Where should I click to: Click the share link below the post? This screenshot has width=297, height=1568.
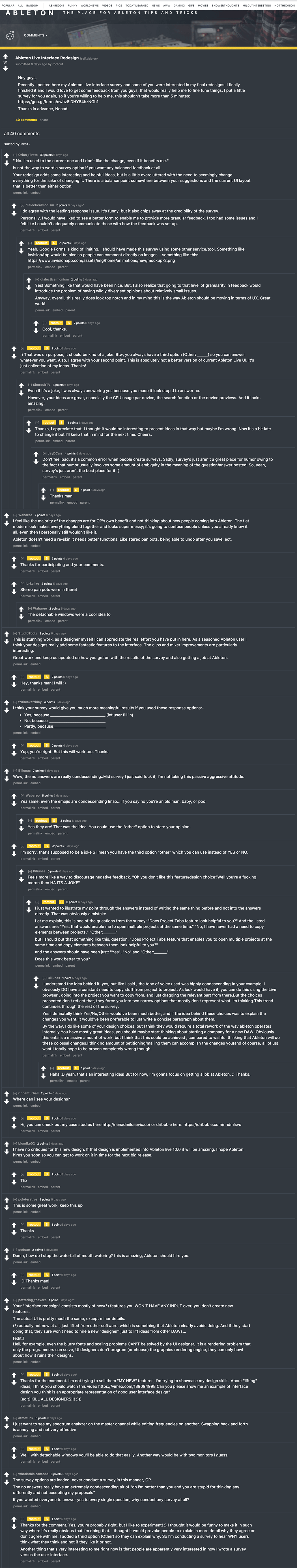pyautogui.click(x=44, y=120)
